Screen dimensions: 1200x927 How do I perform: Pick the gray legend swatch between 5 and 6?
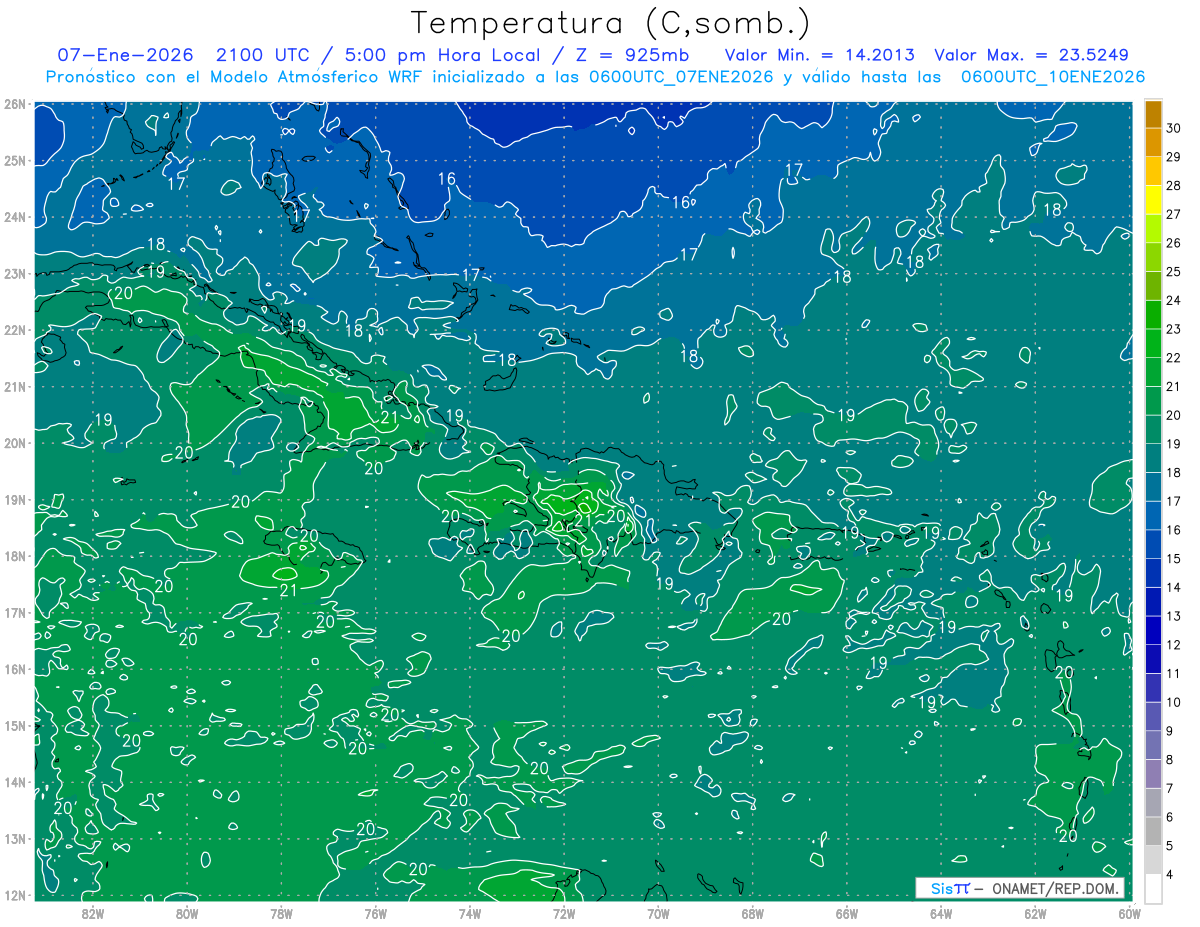coord(1154,831)
